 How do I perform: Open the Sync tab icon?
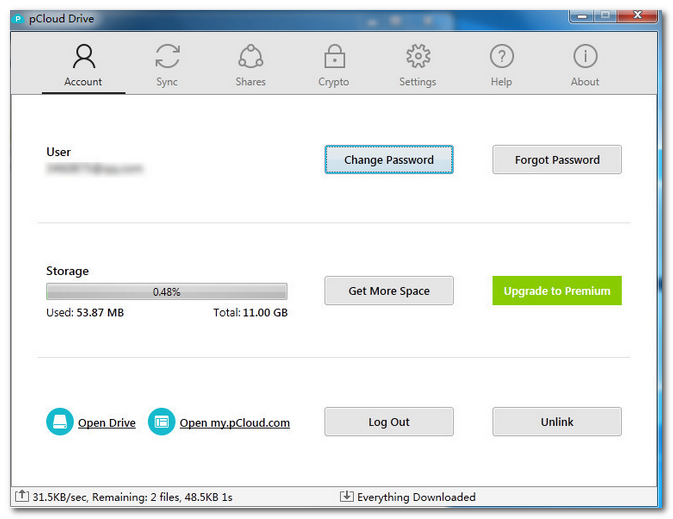click(x=167, y=56)
